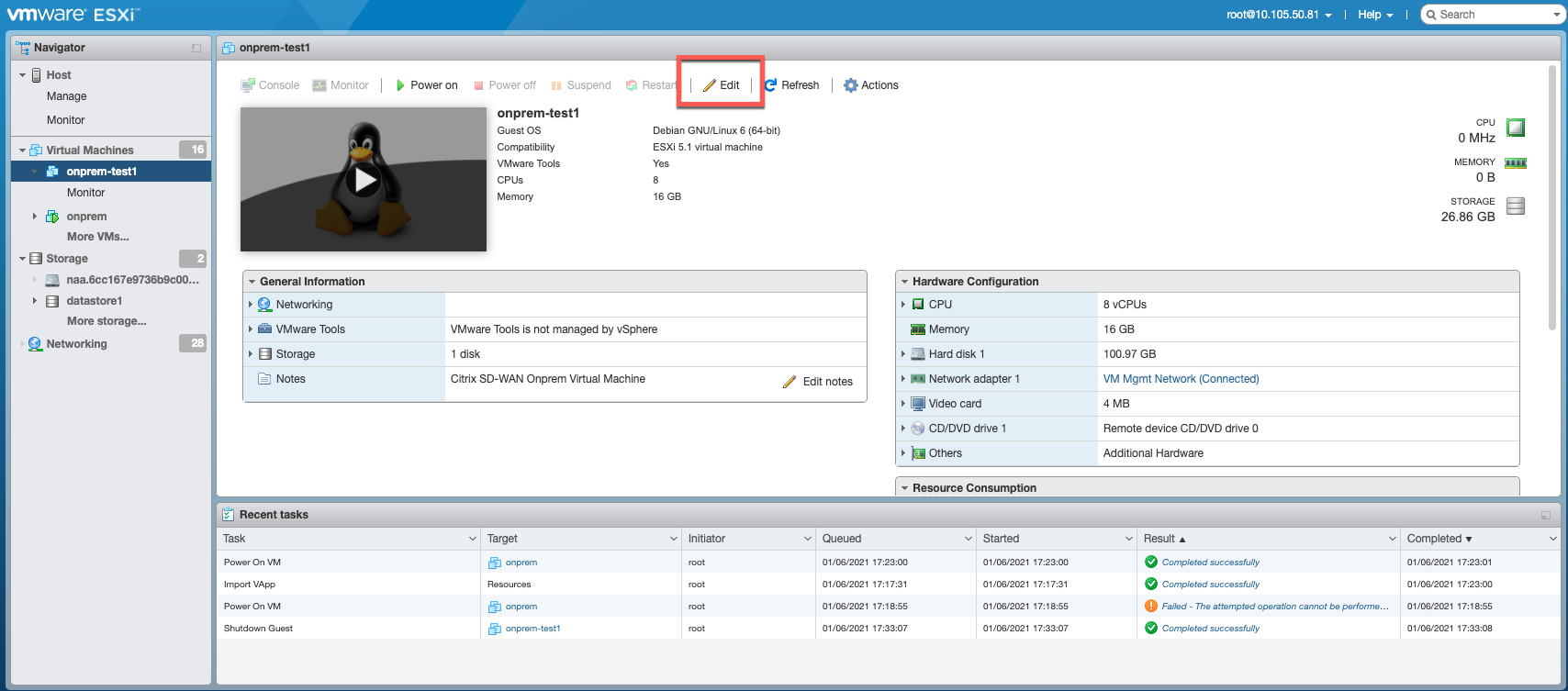This screenshot has width=1568, height=691.
Task: Click the Search input field
Action: [1491, 15]
